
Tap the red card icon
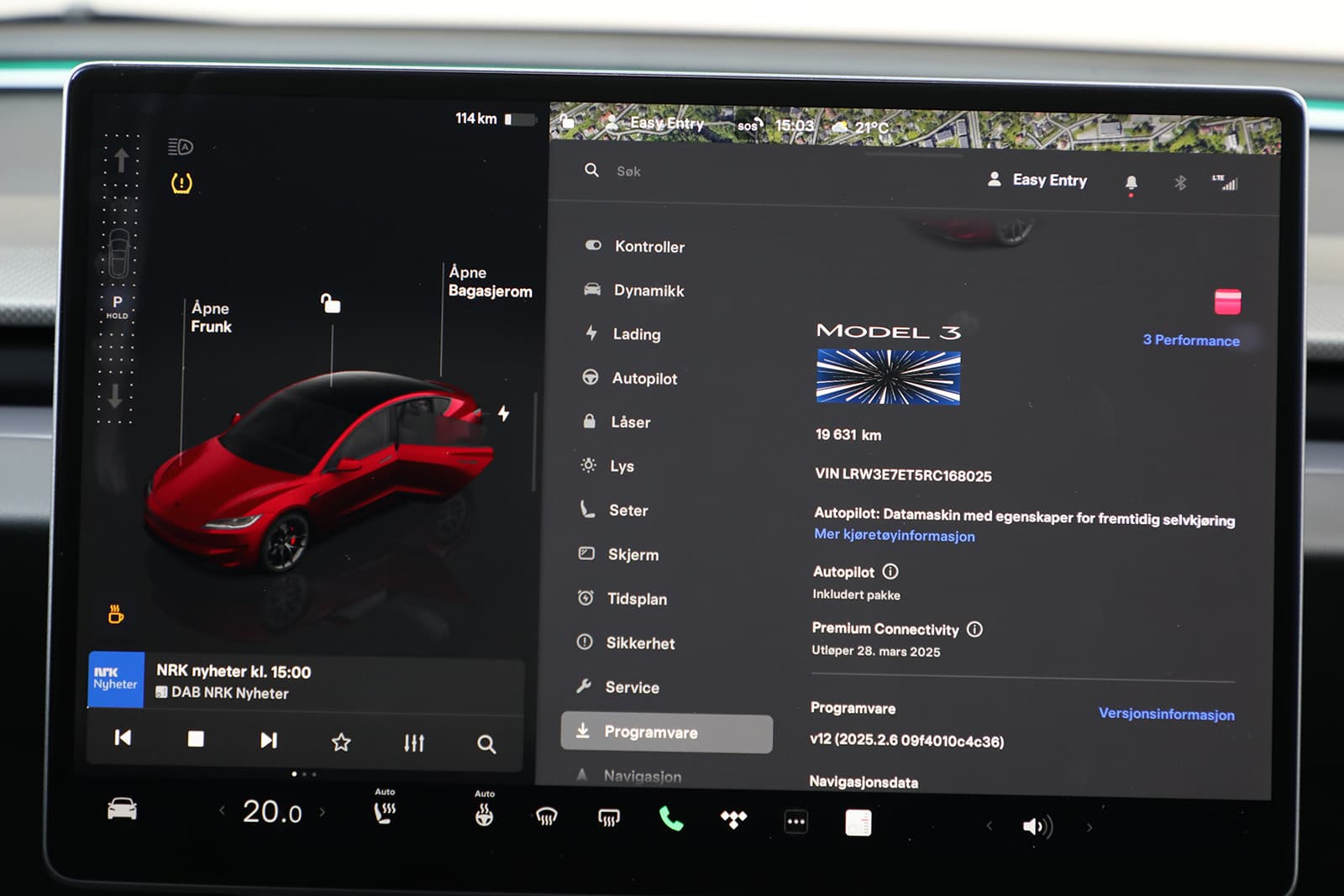(x=1227, y=301)
